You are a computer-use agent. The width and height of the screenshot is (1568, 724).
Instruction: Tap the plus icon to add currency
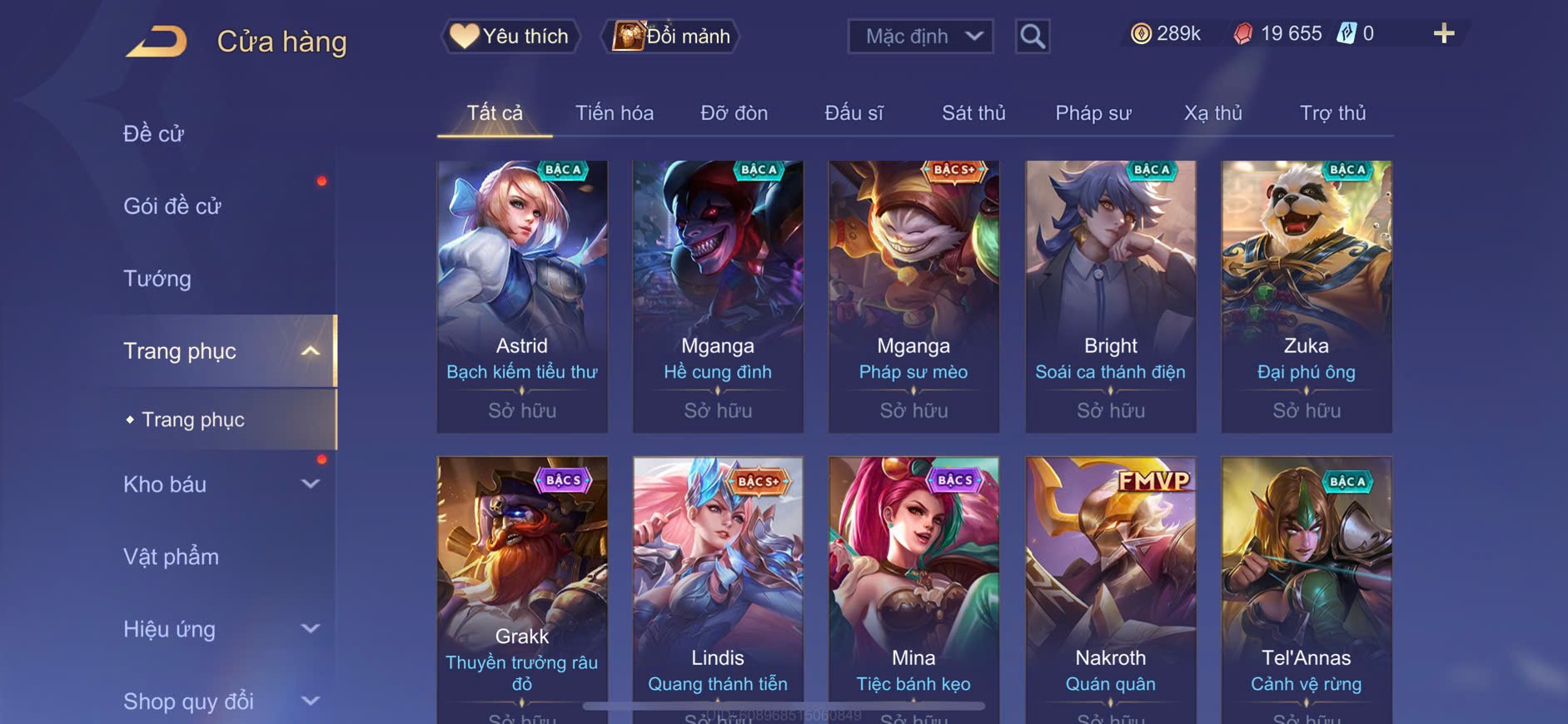[x=1444, y=33]
